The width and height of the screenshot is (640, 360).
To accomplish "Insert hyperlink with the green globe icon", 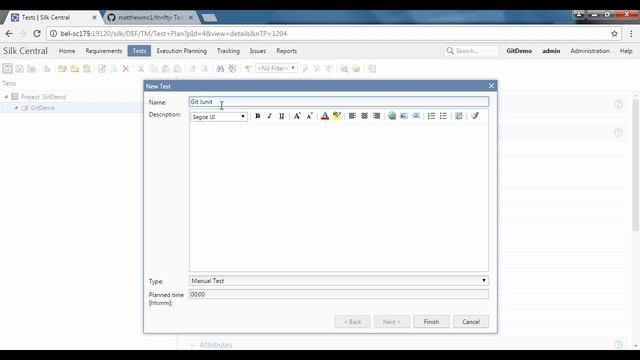I will pos(392,116).
